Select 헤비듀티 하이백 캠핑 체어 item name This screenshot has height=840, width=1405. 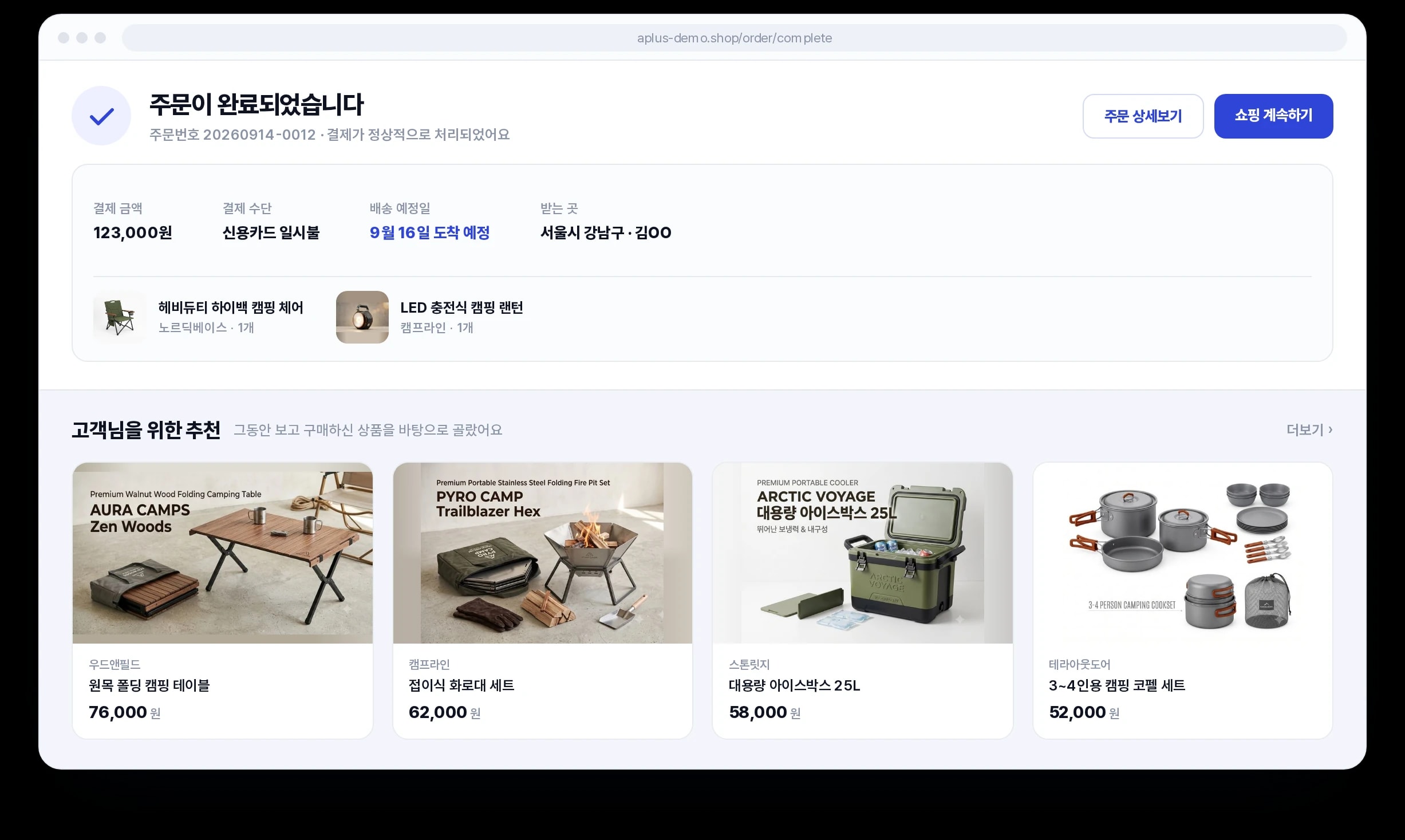(x=231, y=307)
